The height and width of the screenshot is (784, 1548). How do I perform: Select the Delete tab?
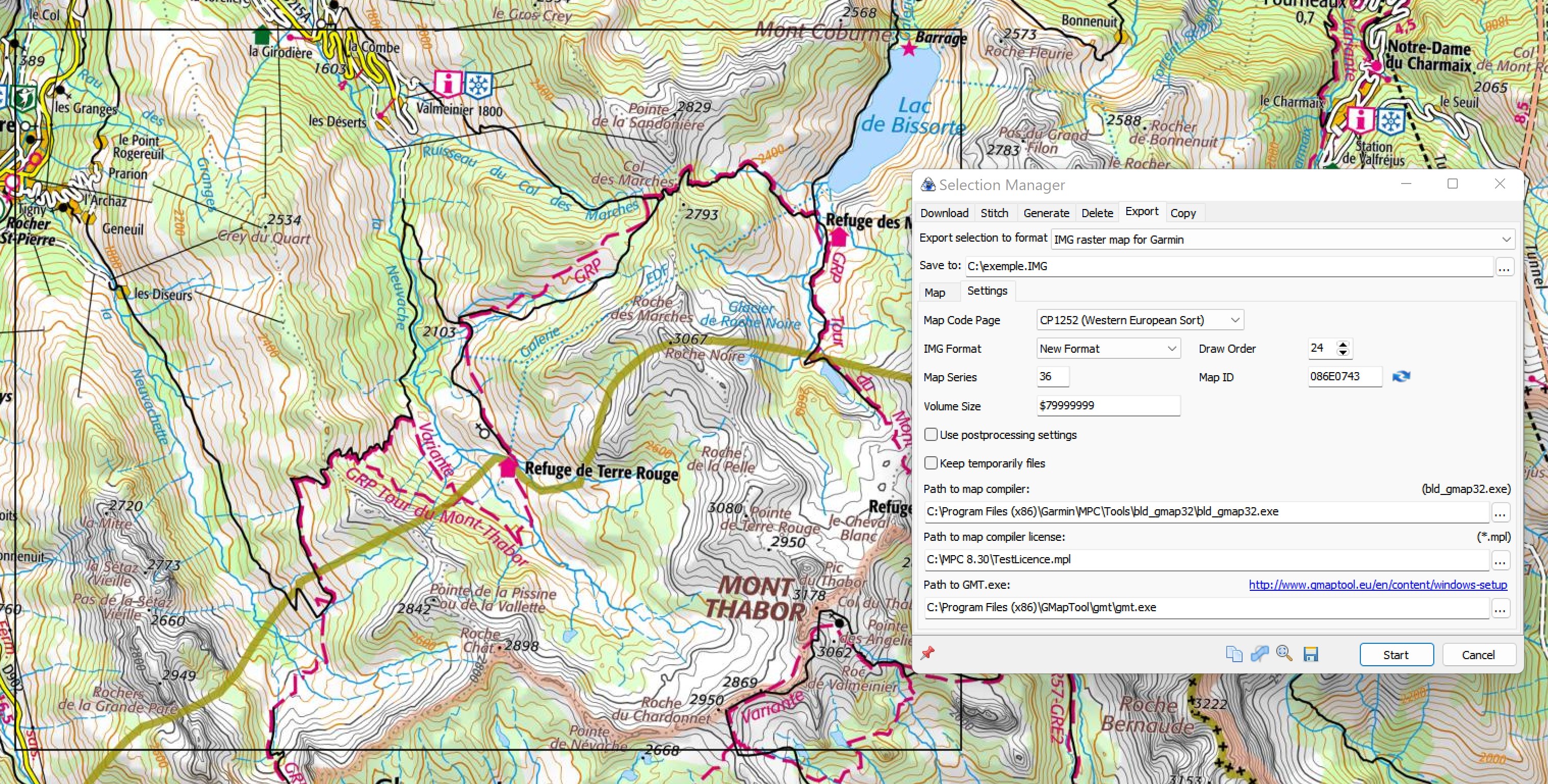1097,213
